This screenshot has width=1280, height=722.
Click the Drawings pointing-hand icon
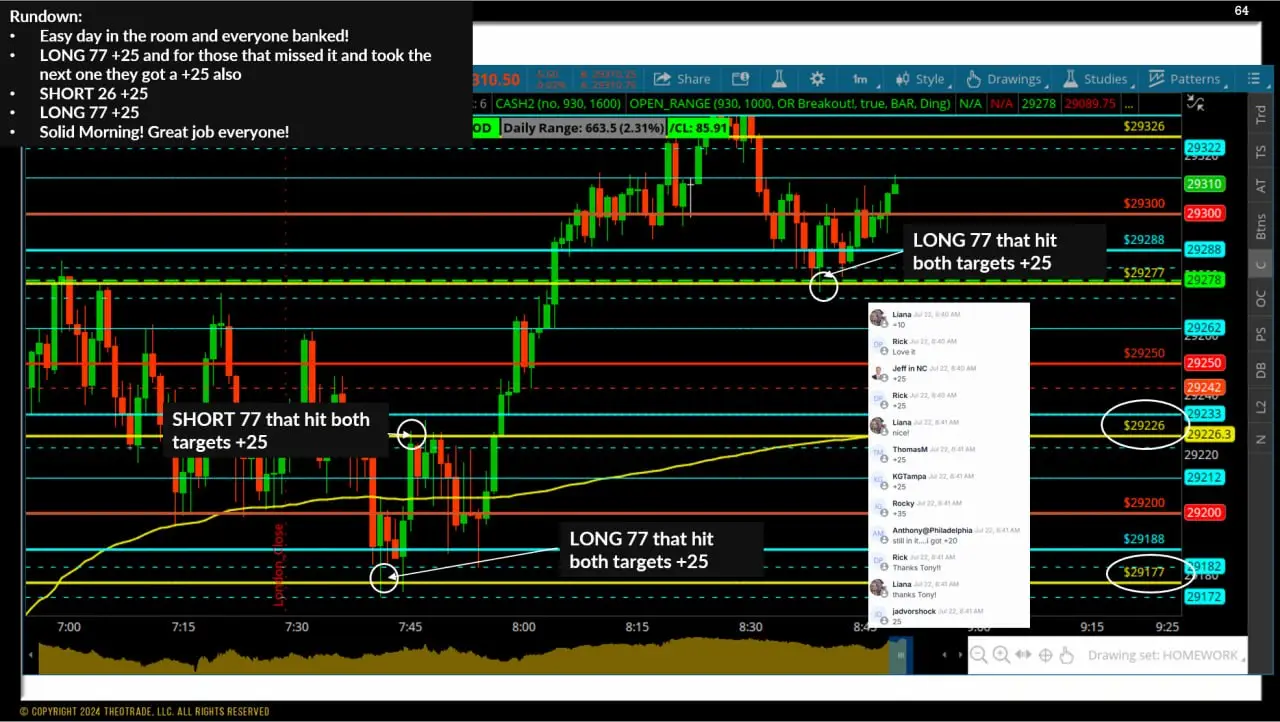(973, 79)
